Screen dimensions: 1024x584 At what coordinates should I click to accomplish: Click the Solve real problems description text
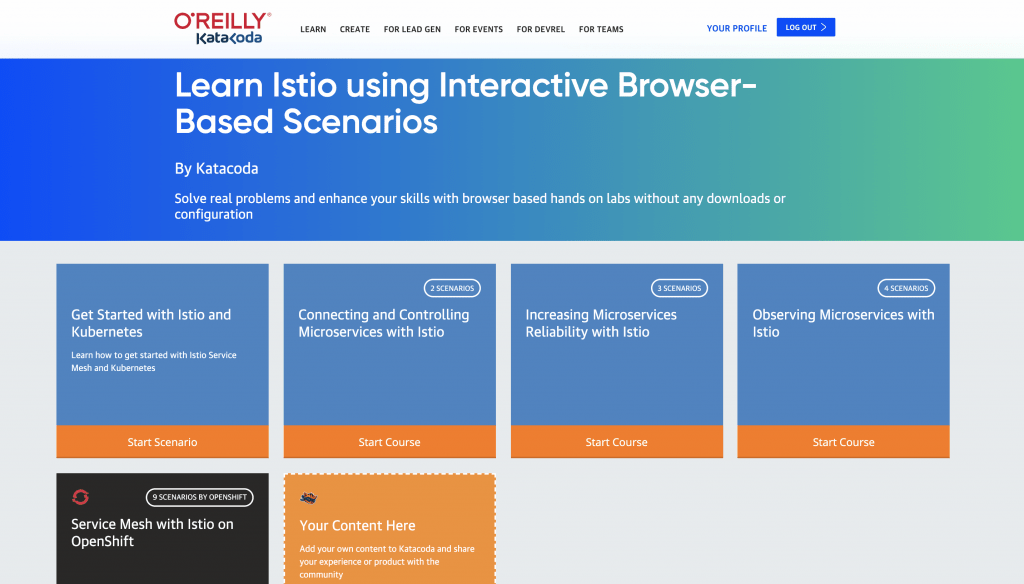(x=480, y=206)
